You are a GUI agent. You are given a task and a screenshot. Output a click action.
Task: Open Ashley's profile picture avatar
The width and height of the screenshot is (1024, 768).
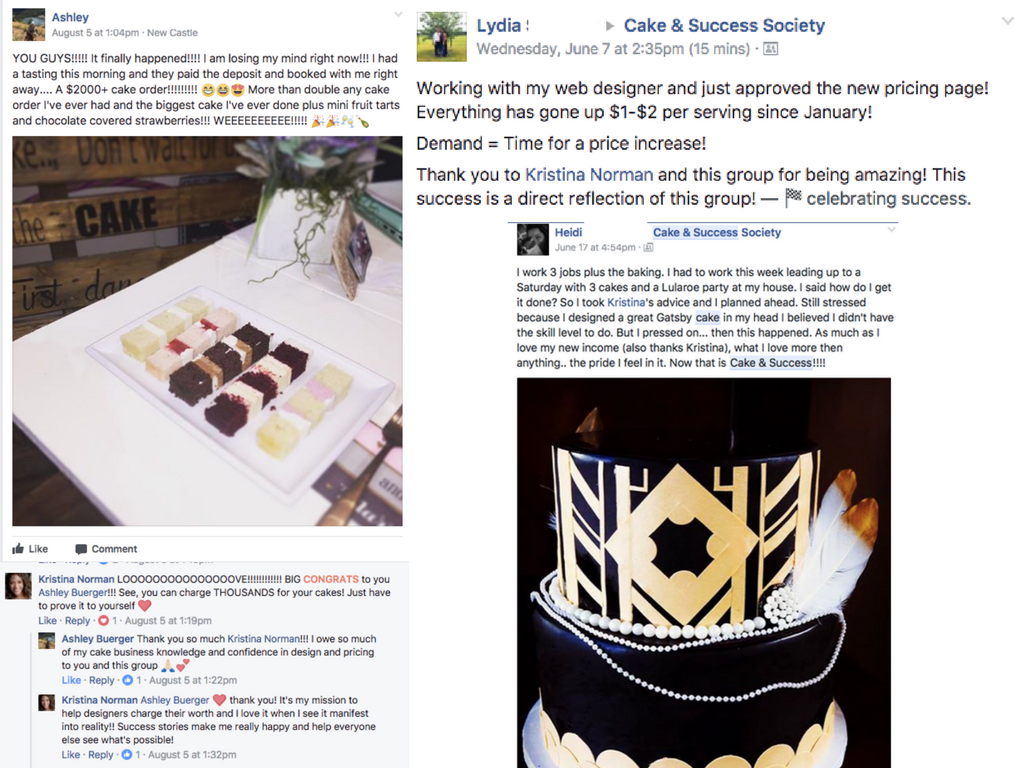click(x=28, y=24)
